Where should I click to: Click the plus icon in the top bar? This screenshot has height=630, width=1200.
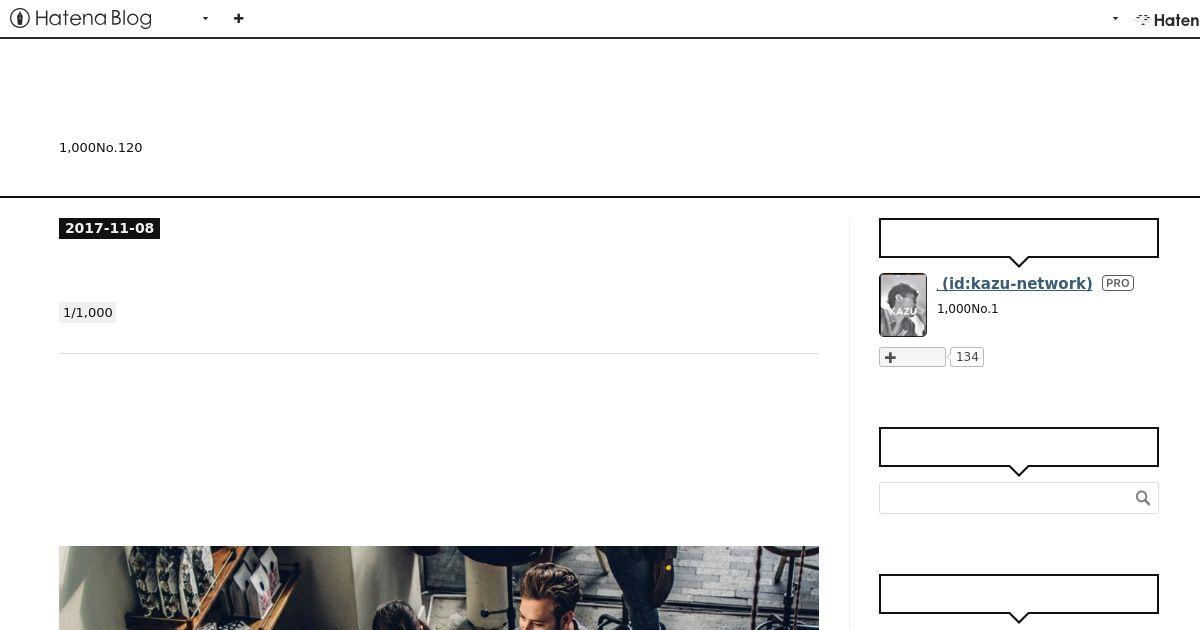point(238,18)
